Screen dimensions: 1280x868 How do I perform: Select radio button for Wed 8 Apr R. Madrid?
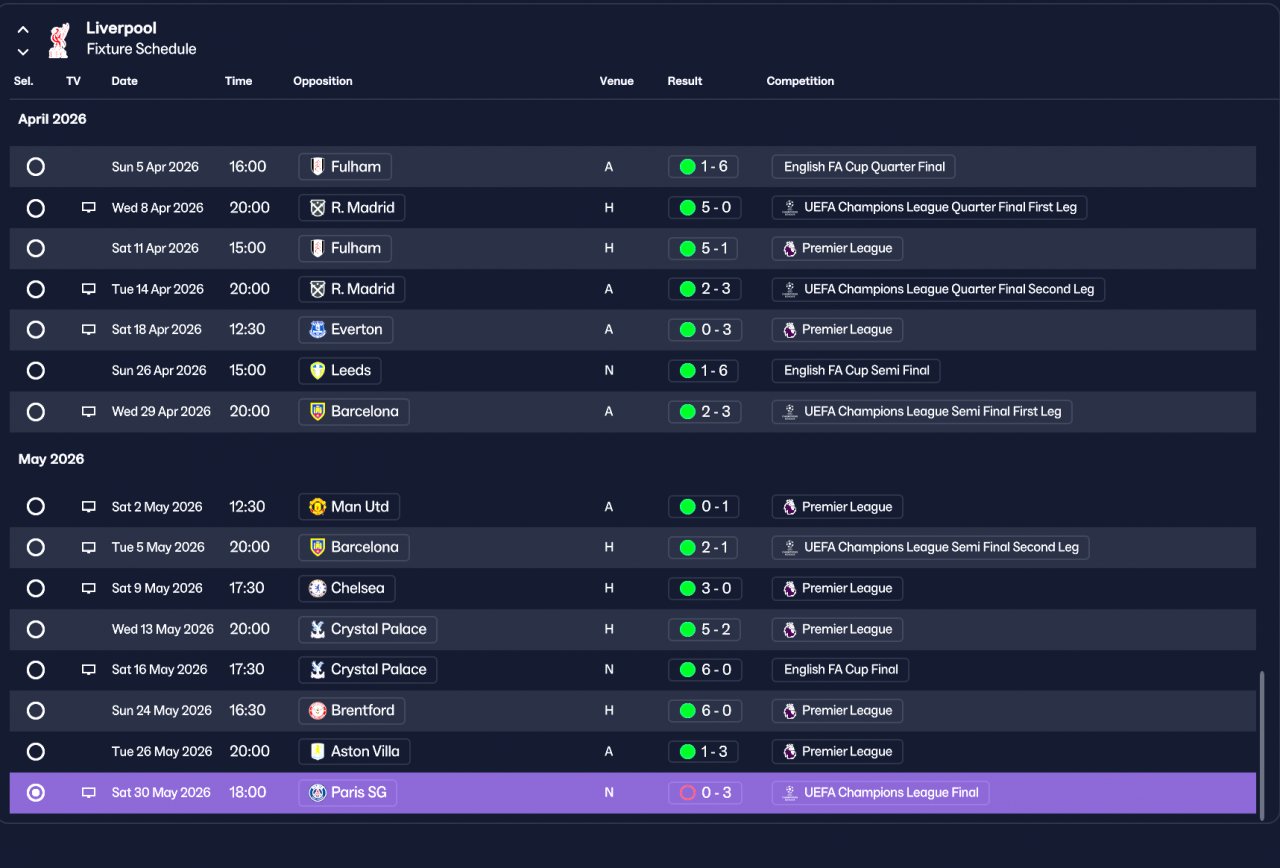36,208
